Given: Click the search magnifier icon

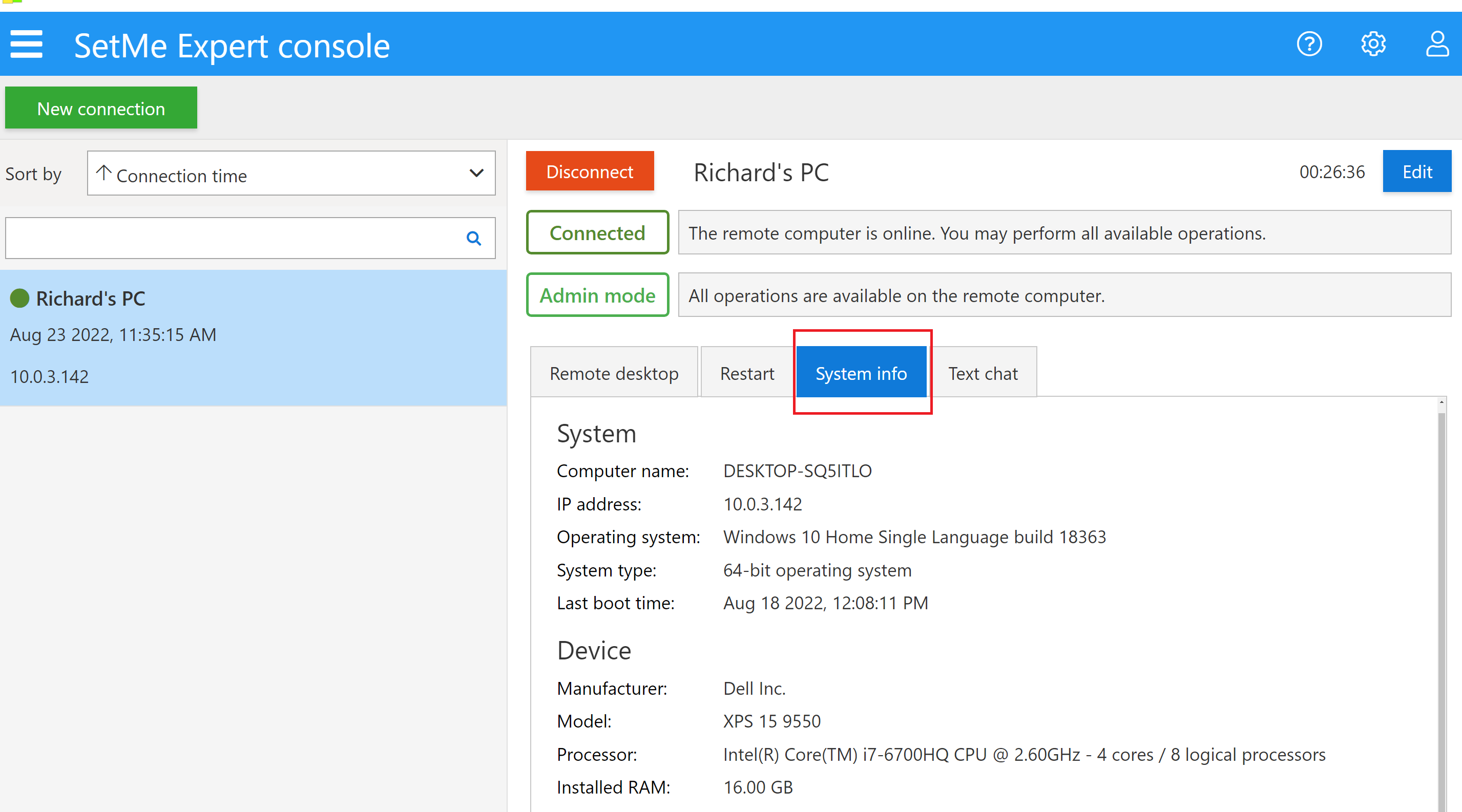Looking at the screenshot, I should click(473, 238).
